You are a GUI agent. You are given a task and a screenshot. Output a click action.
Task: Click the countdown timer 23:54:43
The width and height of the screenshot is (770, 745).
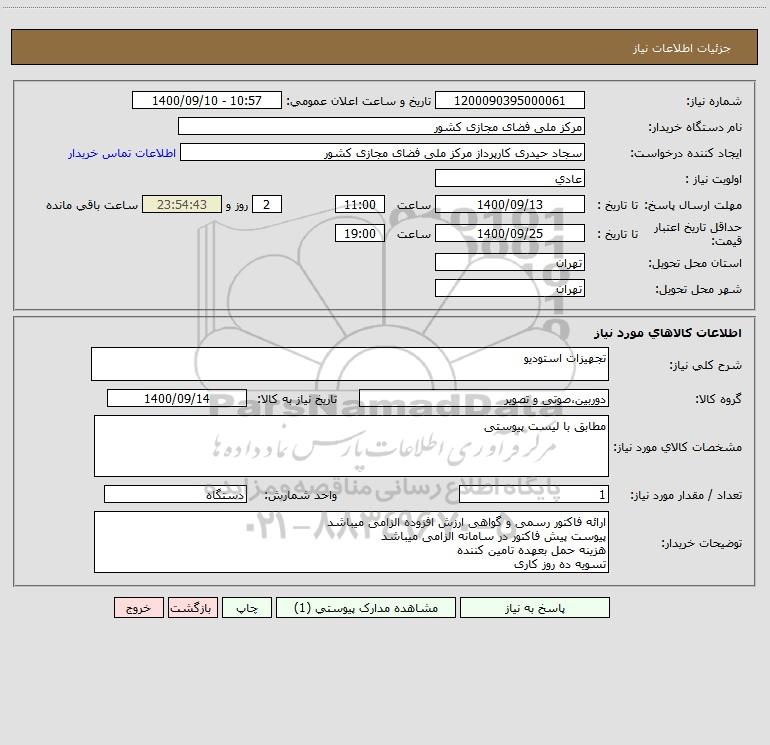coord(182,204)
